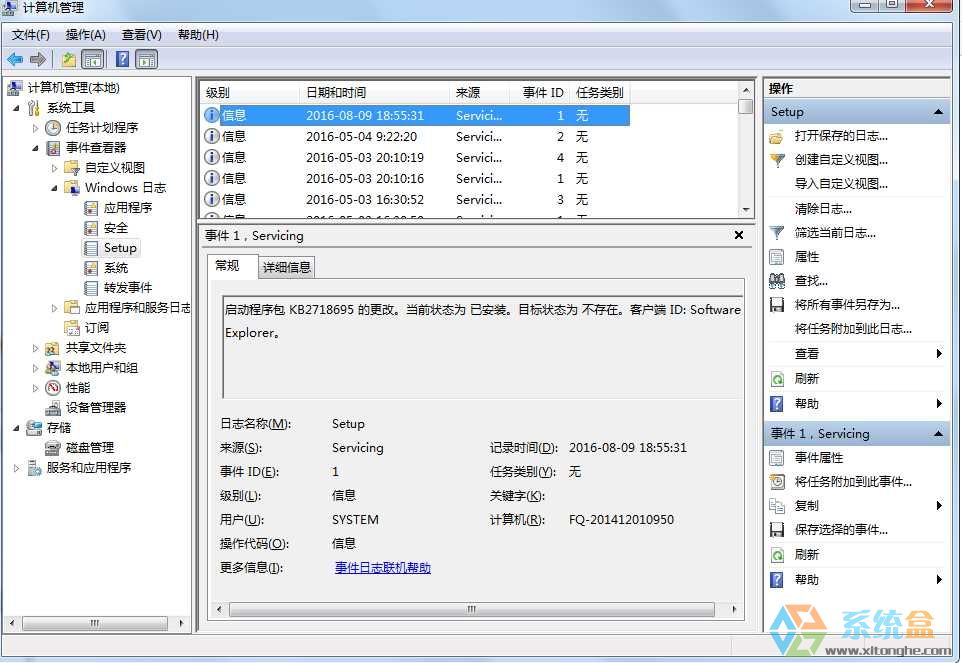This screenshot has width=962, height=663.
Task: Click the 打开保存的日志 folder icon
Action: coord(777,136)
